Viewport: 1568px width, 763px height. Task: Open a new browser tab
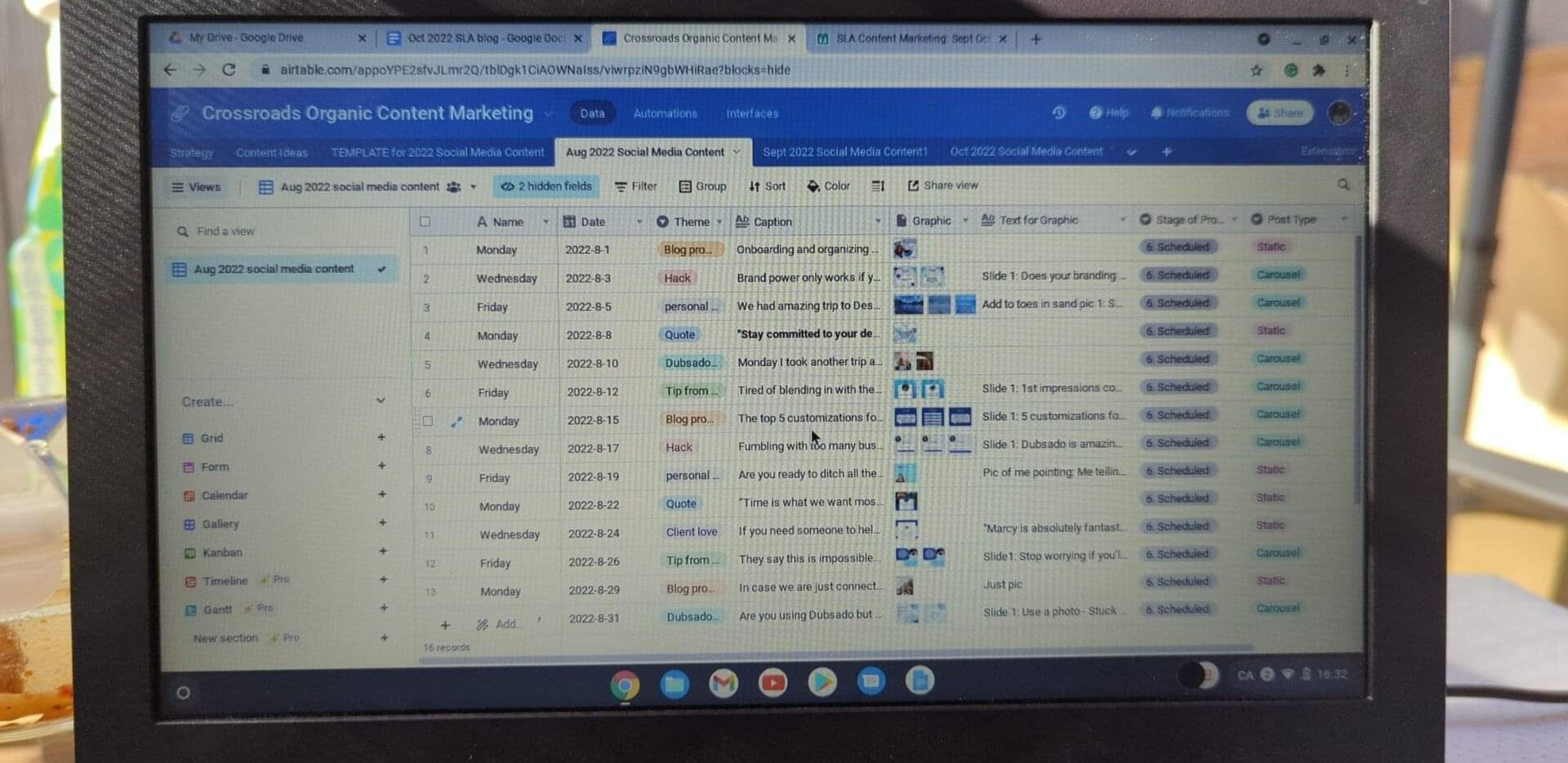click(1036, 39)
